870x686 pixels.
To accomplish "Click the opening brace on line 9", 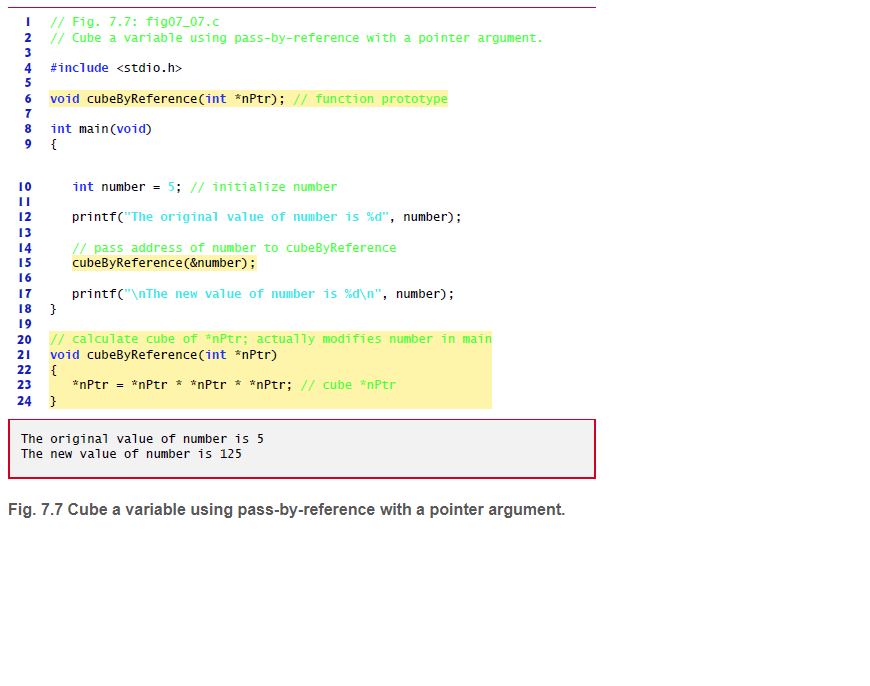I will pyautogui.click(x=53, y=144).
